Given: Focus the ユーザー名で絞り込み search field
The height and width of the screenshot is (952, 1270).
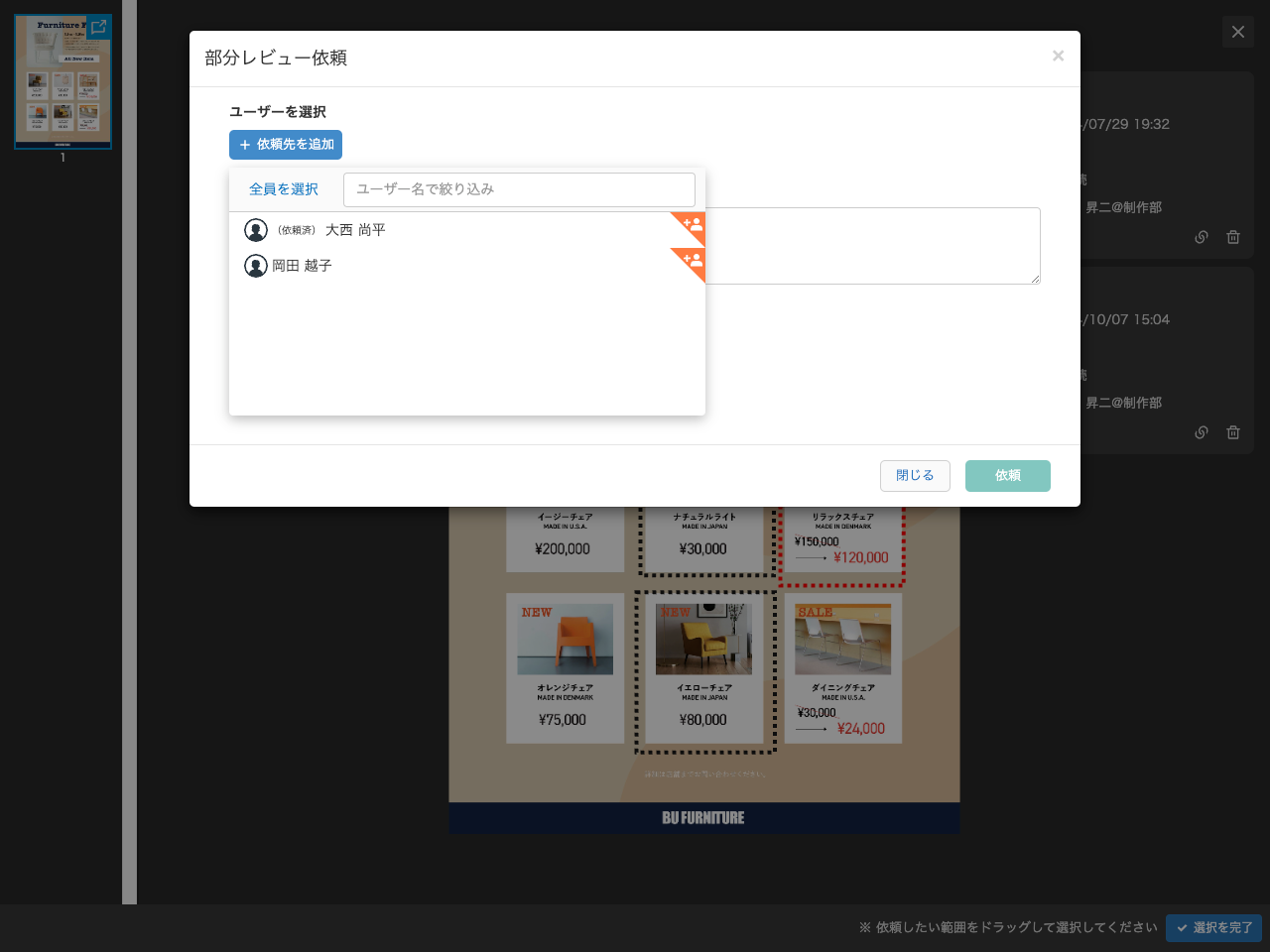Looking at the screenshot, I should point(519,189).
